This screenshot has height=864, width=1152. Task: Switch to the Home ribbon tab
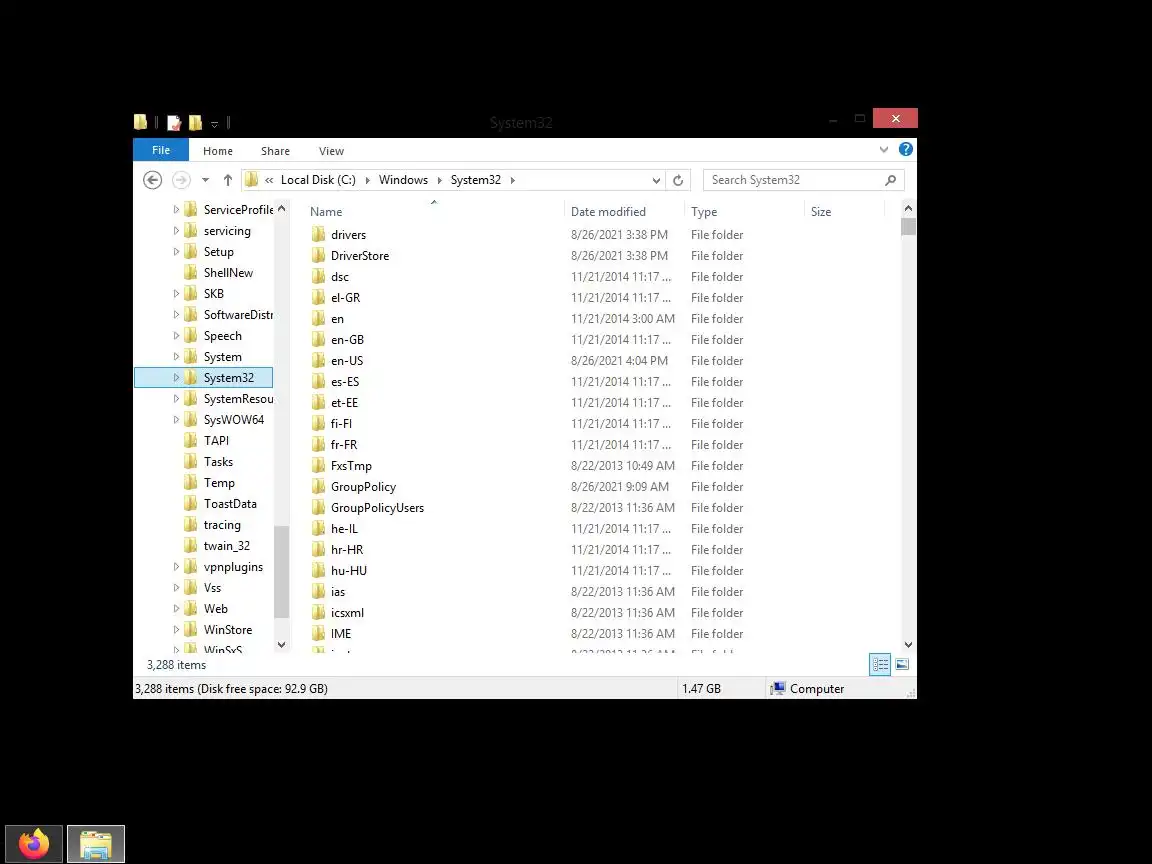[217, 151]
